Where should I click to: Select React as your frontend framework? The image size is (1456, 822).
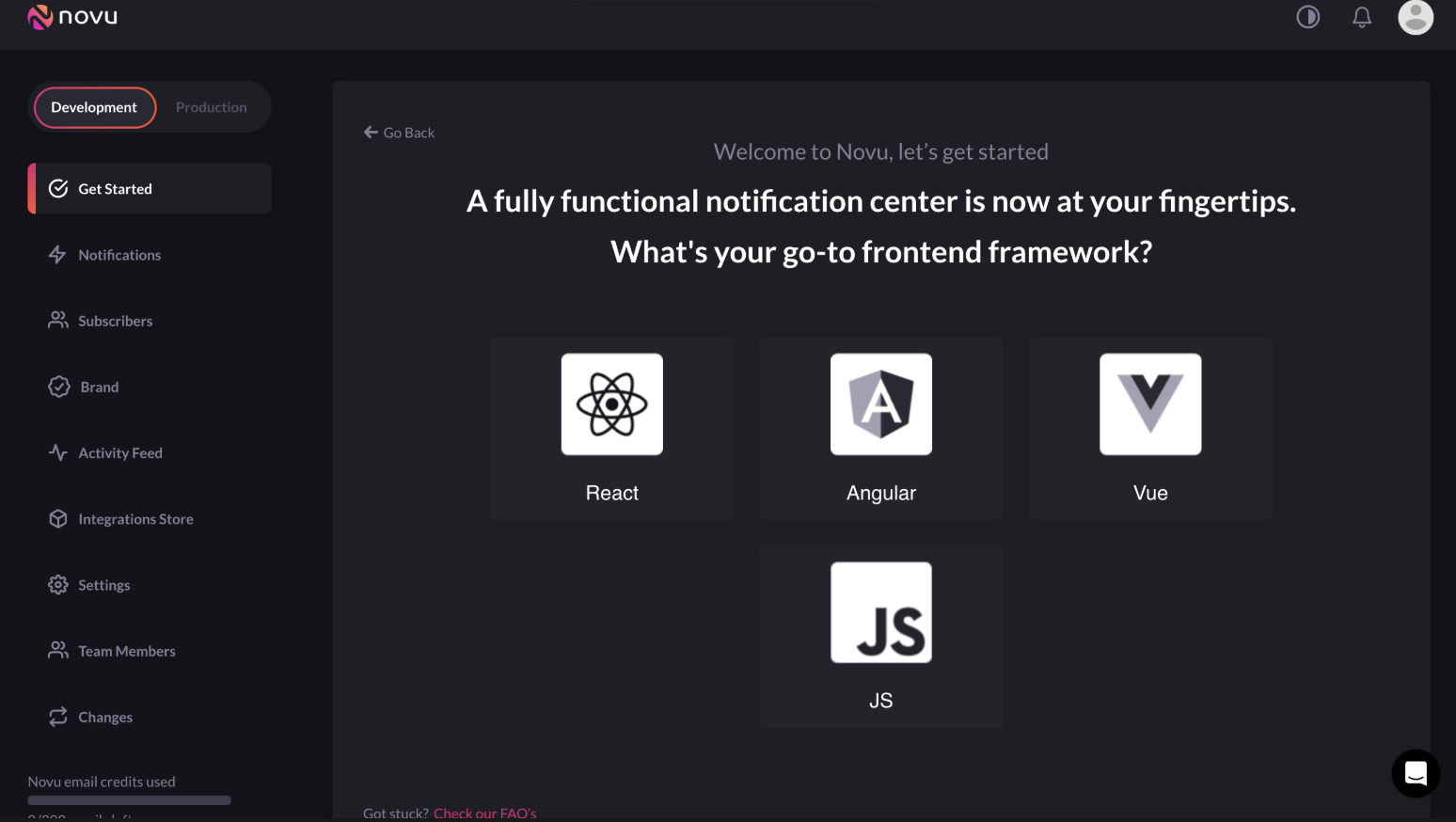pyautogui.click(x=611, y=429)
